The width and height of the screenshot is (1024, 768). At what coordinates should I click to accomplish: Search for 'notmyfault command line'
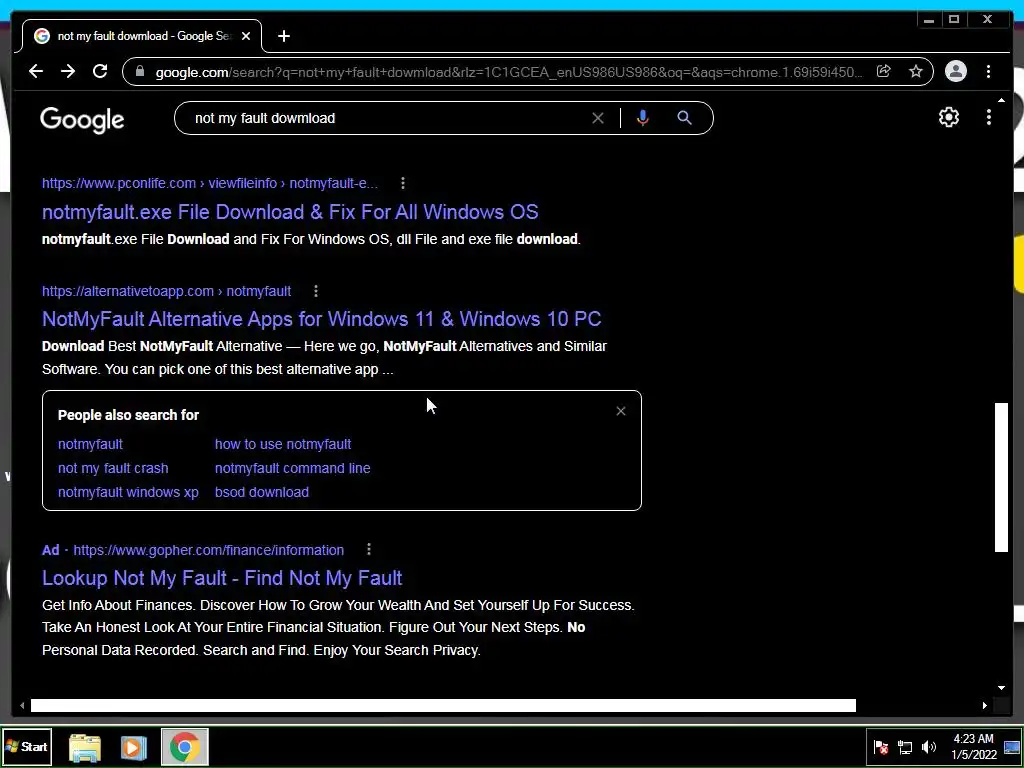pos(293,468)
